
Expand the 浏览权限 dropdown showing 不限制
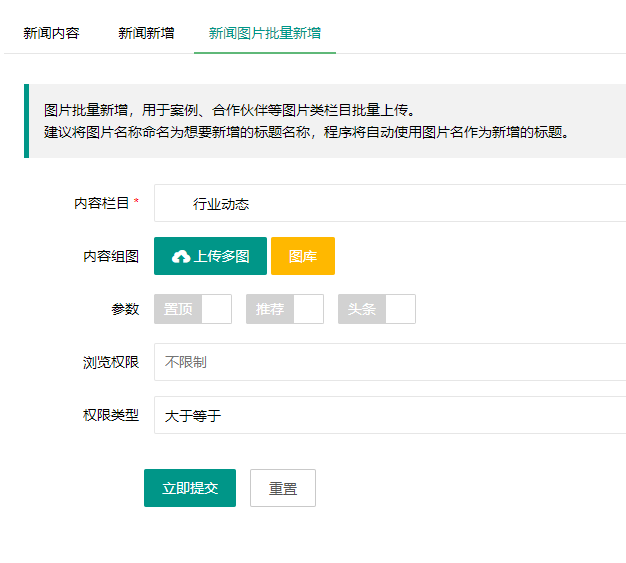pyautogui.click(x=390, y=362)
